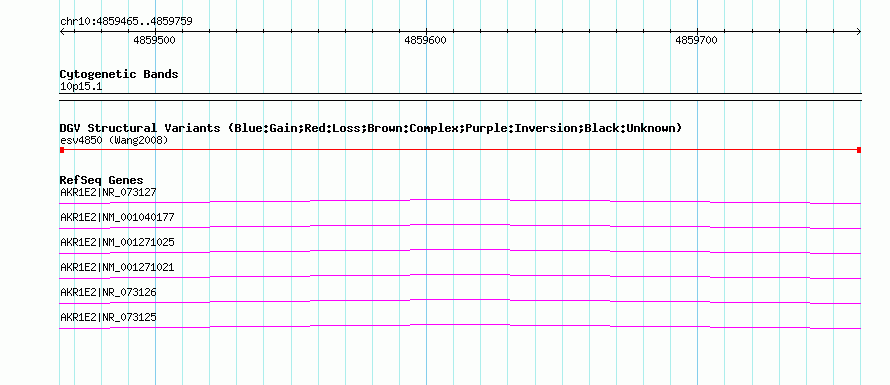The height and width of the screenshot is (385, 890).
Task: Click the black cytogenetic band 10p15.1 bar
Action: (460, 97)
